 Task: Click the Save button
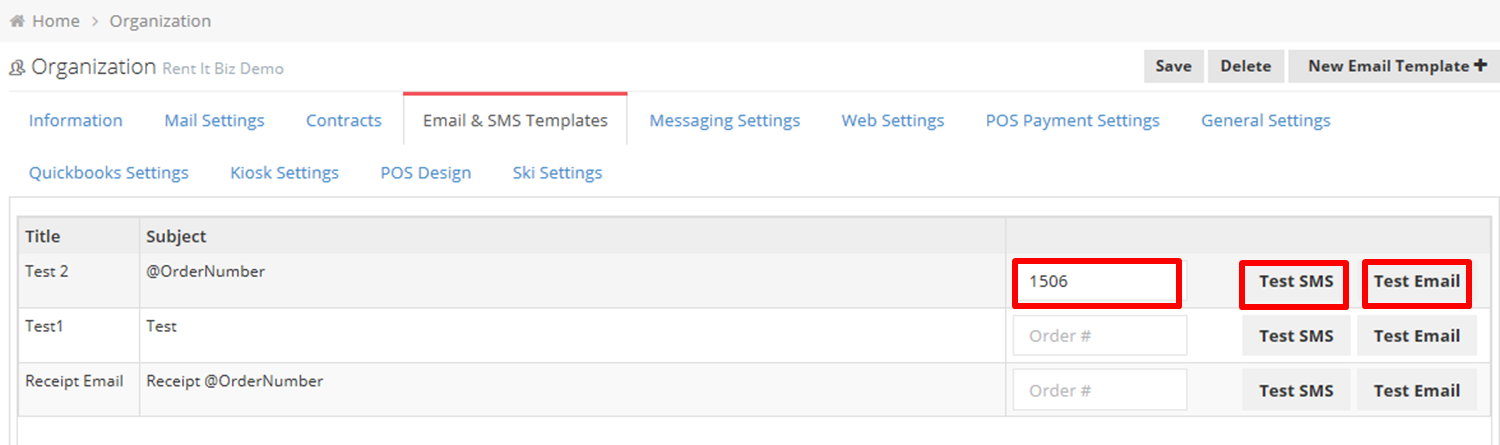1174,66
